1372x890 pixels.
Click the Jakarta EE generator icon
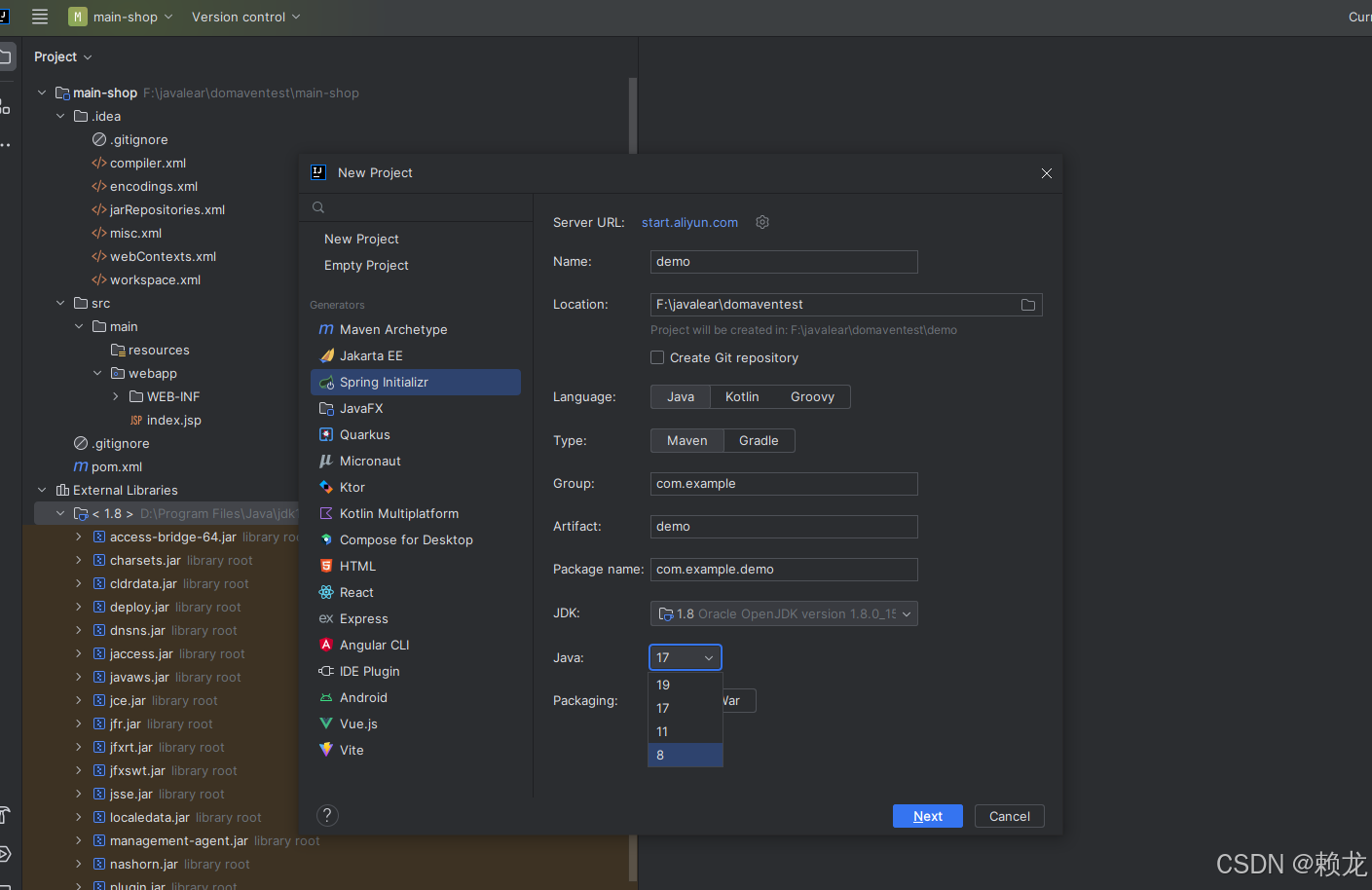pyautogui.click(x=326, y=356)
